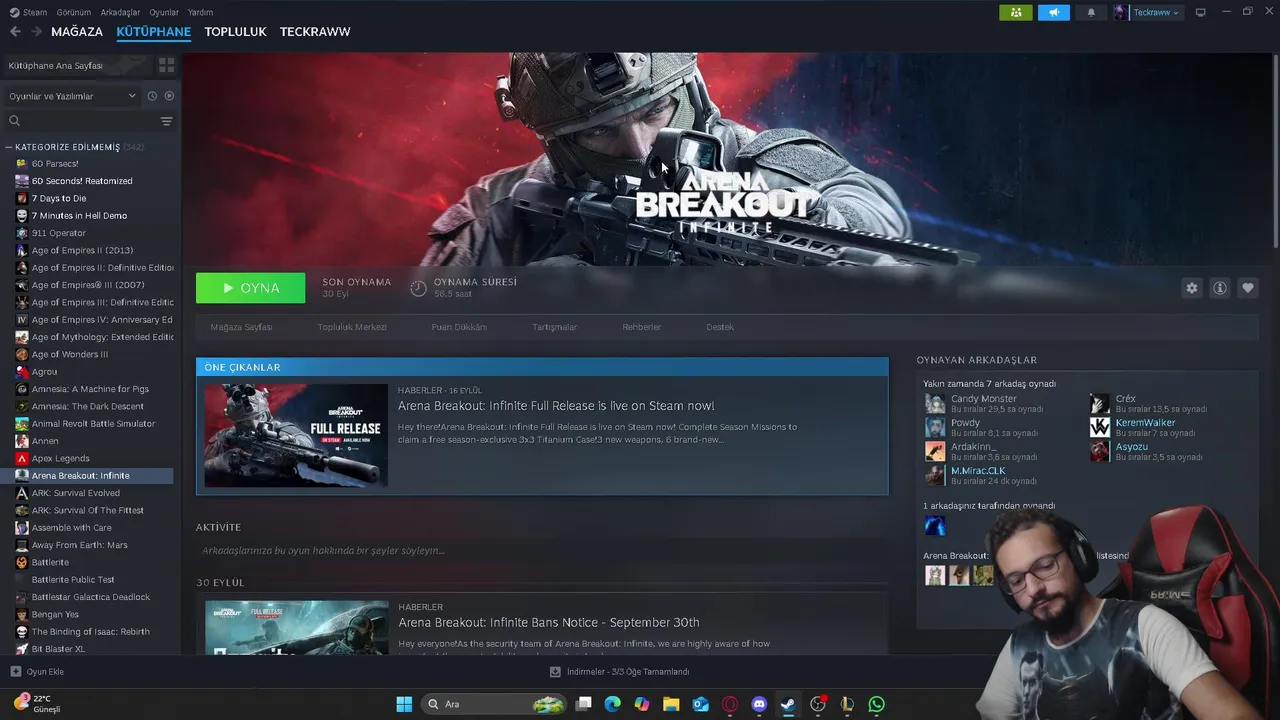Show game info with the info icon

point(1219,288)
